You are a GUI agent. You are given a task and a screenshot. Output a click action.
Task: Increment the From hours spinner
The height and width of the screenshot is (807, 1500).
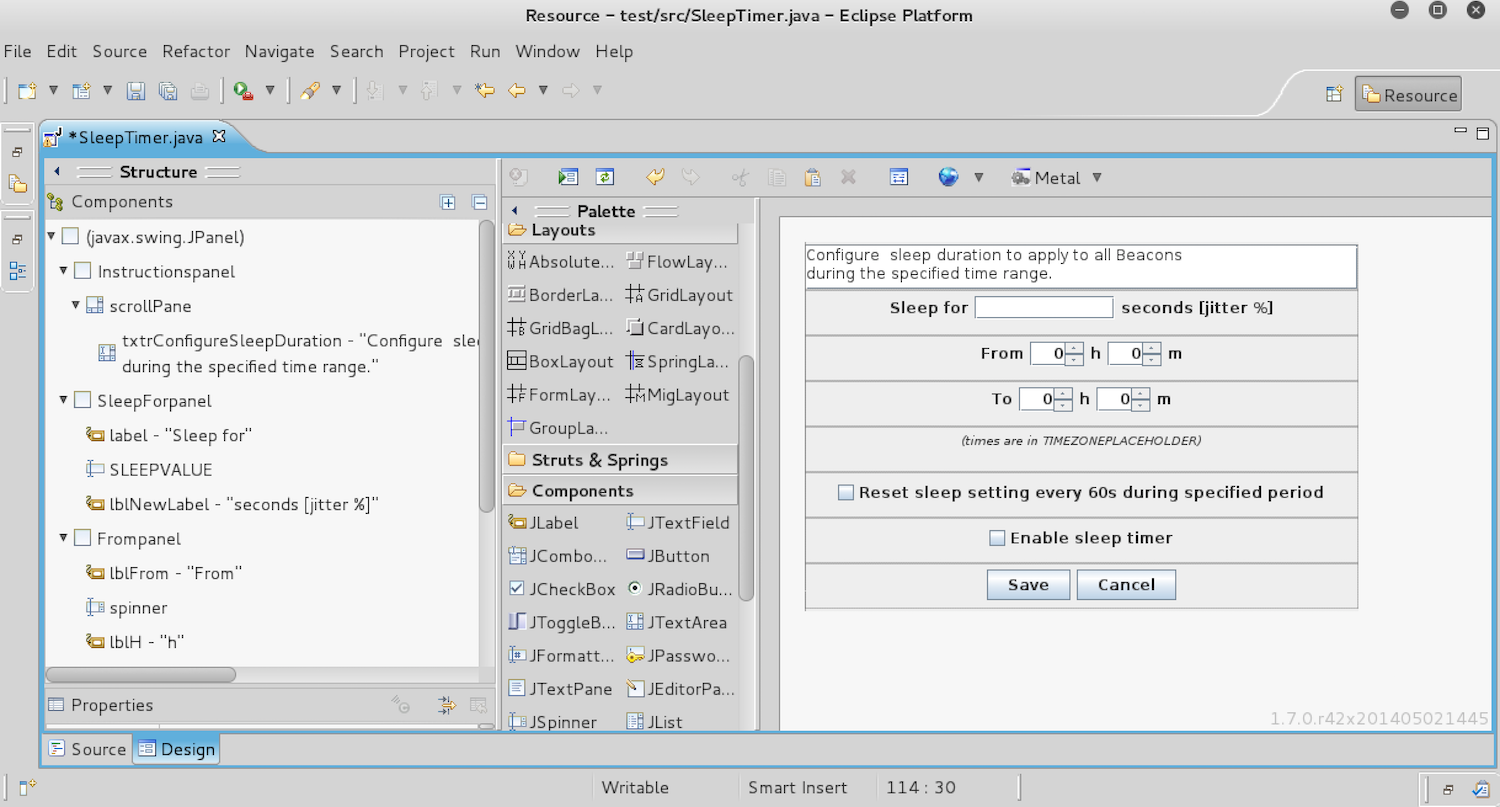click(x=1074, y=348)
